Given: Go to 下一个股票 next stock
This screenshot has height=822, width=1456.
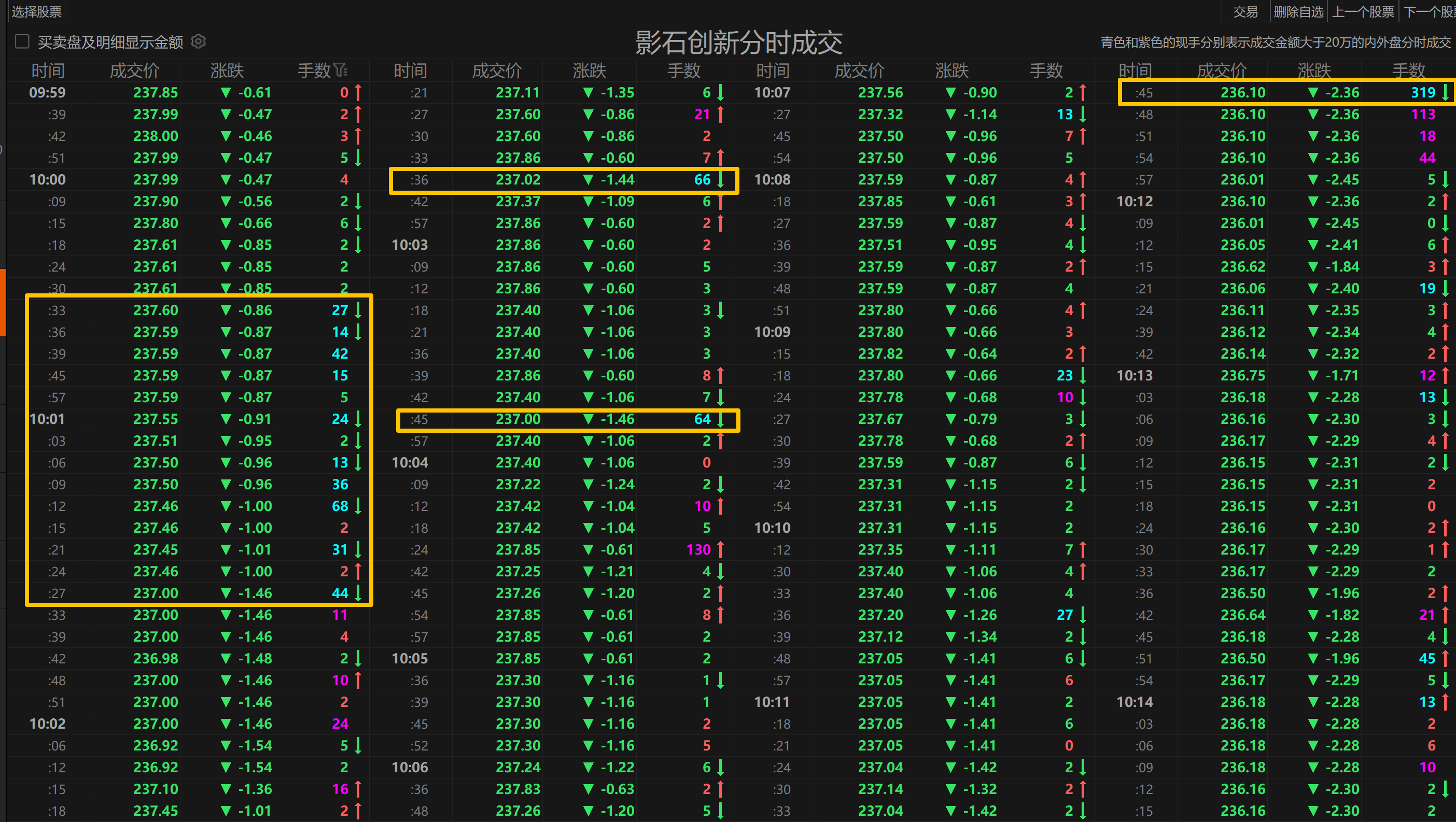Looking at the screenshot, I should [1429, 11].
